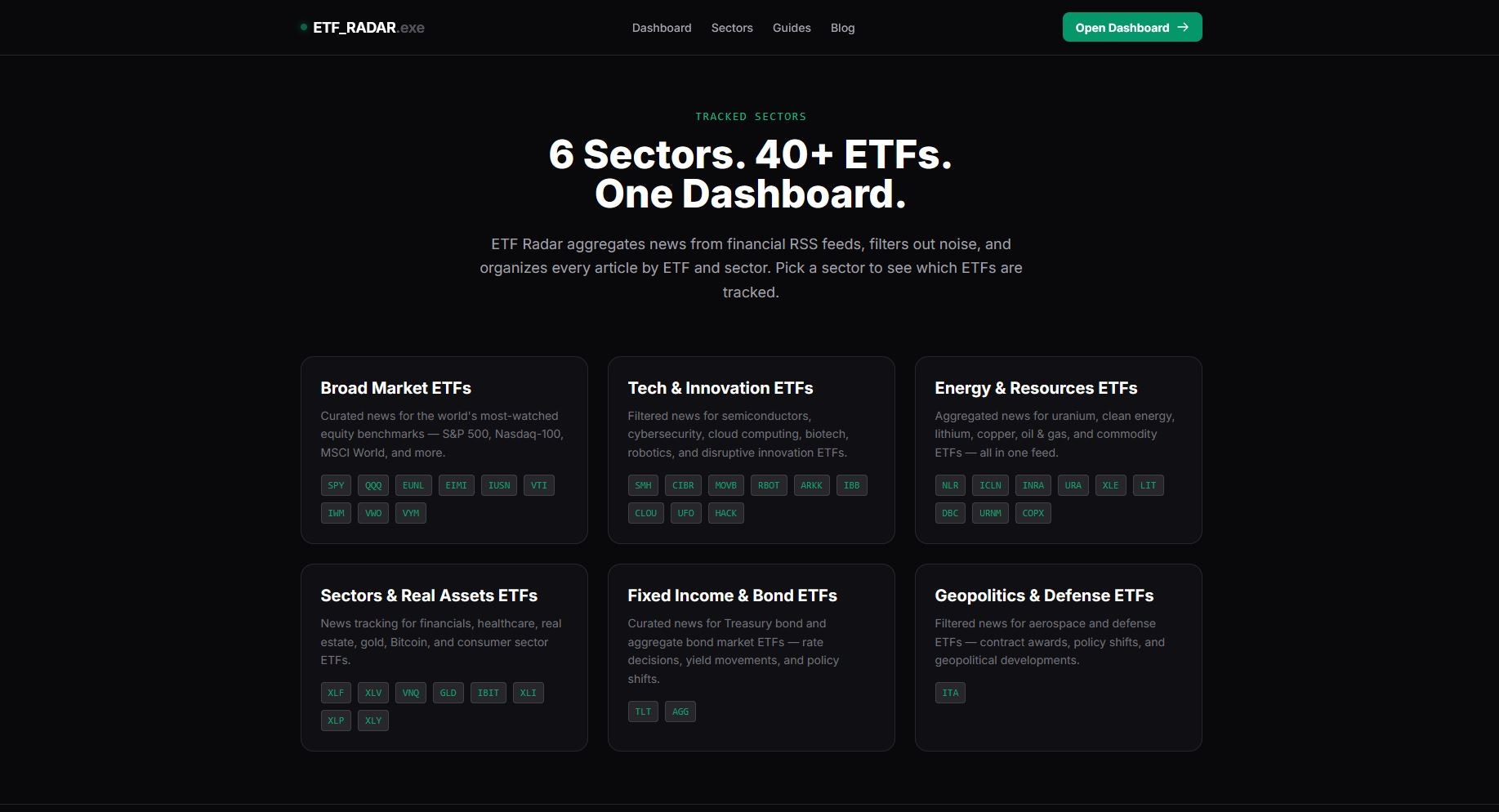Screen dimensions: 1499x812
Task: Pick the XLV ticker tag
Action: point(373,693)
